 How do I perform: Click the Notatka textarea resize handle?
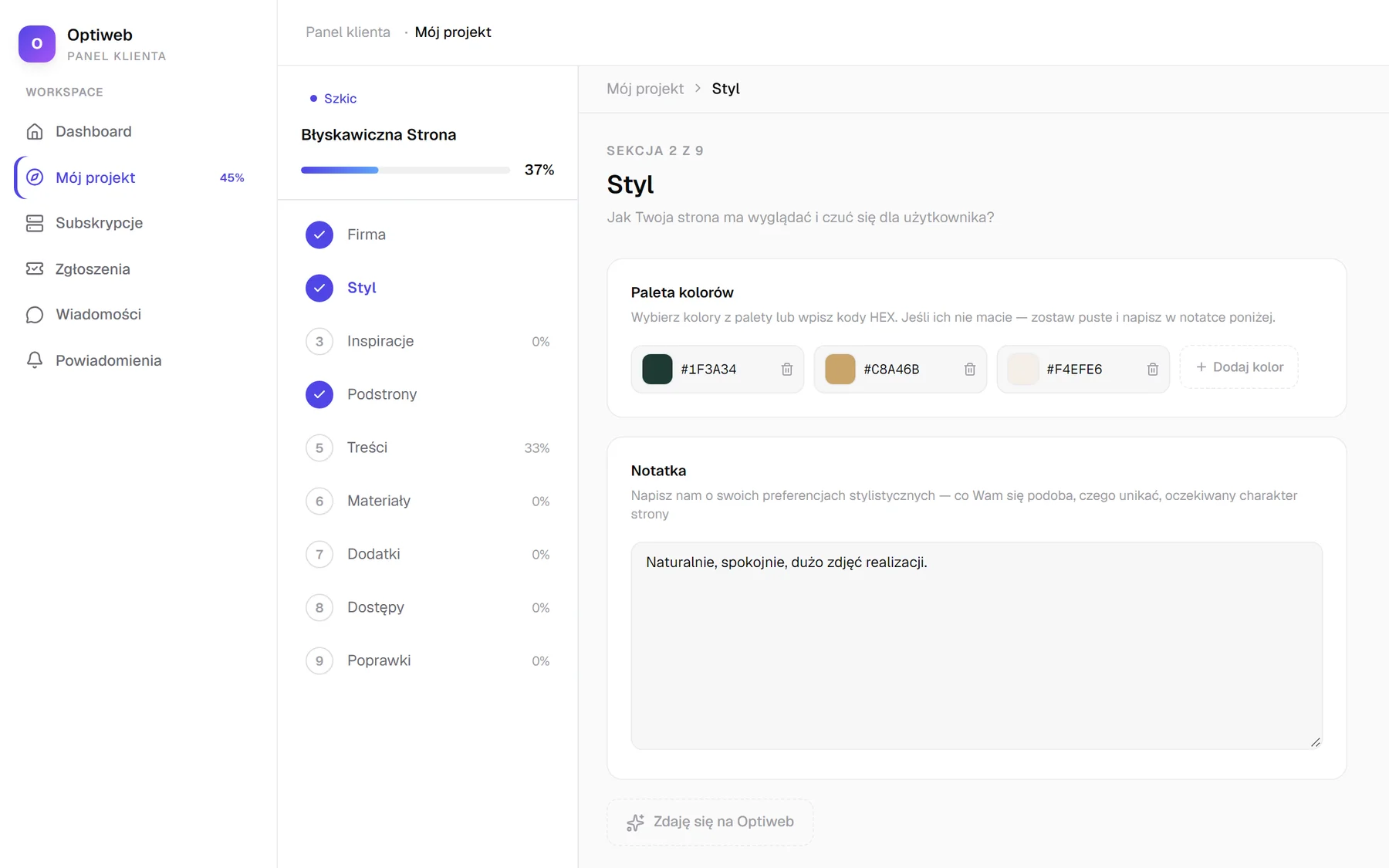(x=1315, y=742)
